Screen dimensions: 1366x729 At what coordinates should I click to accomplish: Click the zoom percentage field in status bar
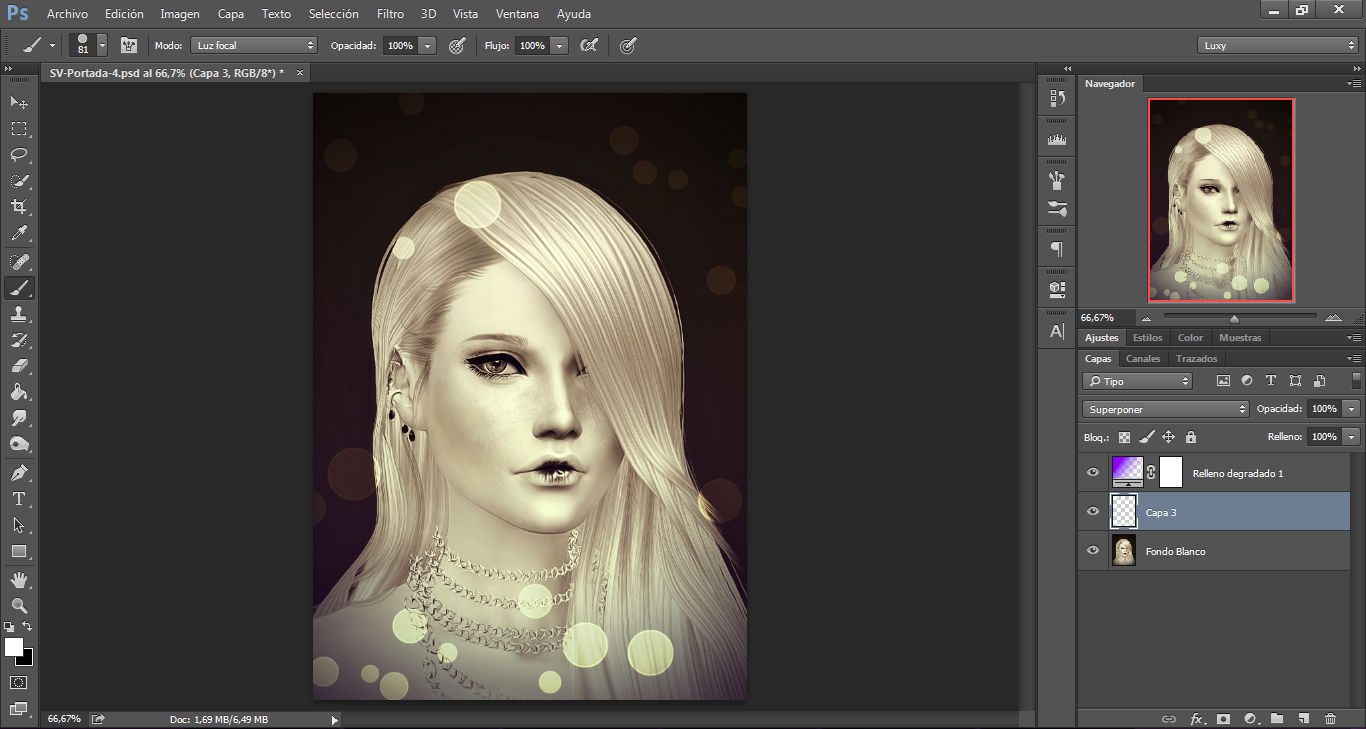(x=64, y=718)
